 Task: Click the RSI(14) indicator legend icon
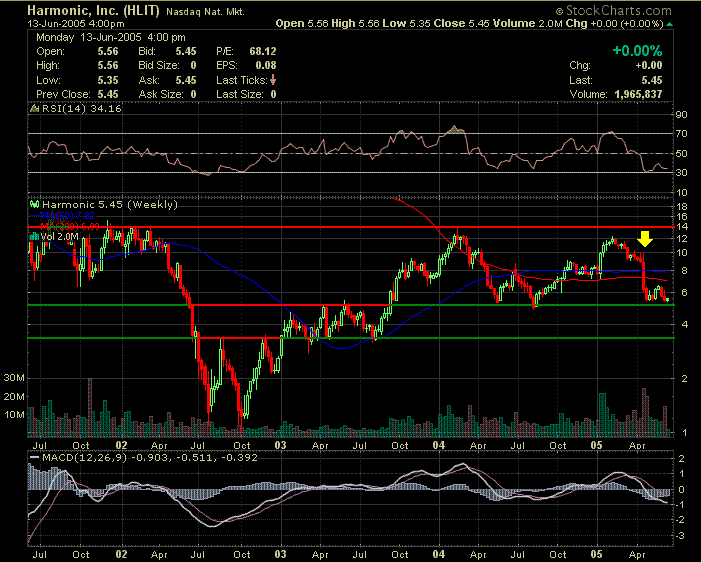(x=34, y=109)
